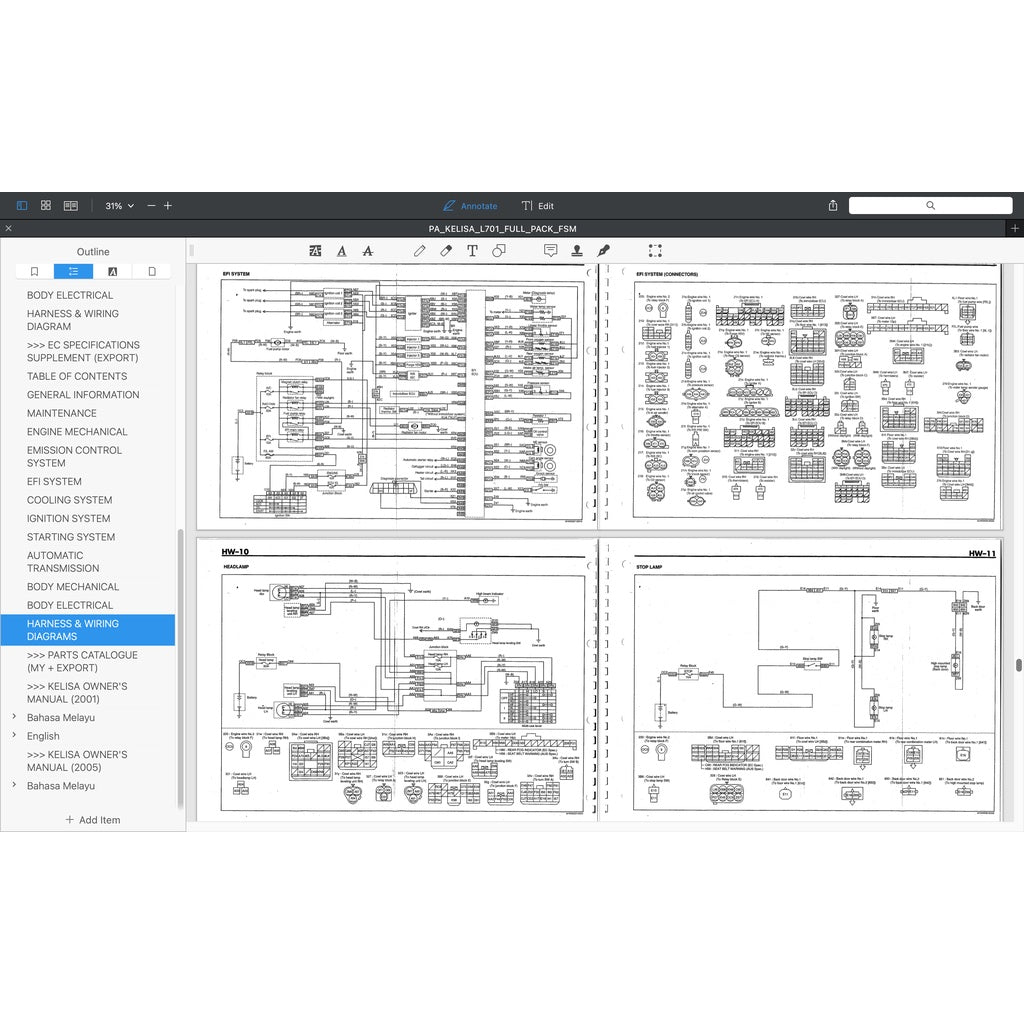Select the shapes tool
This screenshot has width=1024, height=1024.
pos(499,251)
